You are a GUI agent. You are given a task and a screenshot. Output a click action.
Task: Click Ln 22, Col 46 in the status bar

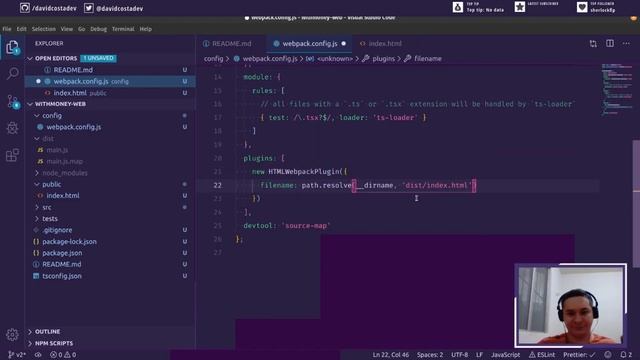pyautogui.click(x=391, y=355)
